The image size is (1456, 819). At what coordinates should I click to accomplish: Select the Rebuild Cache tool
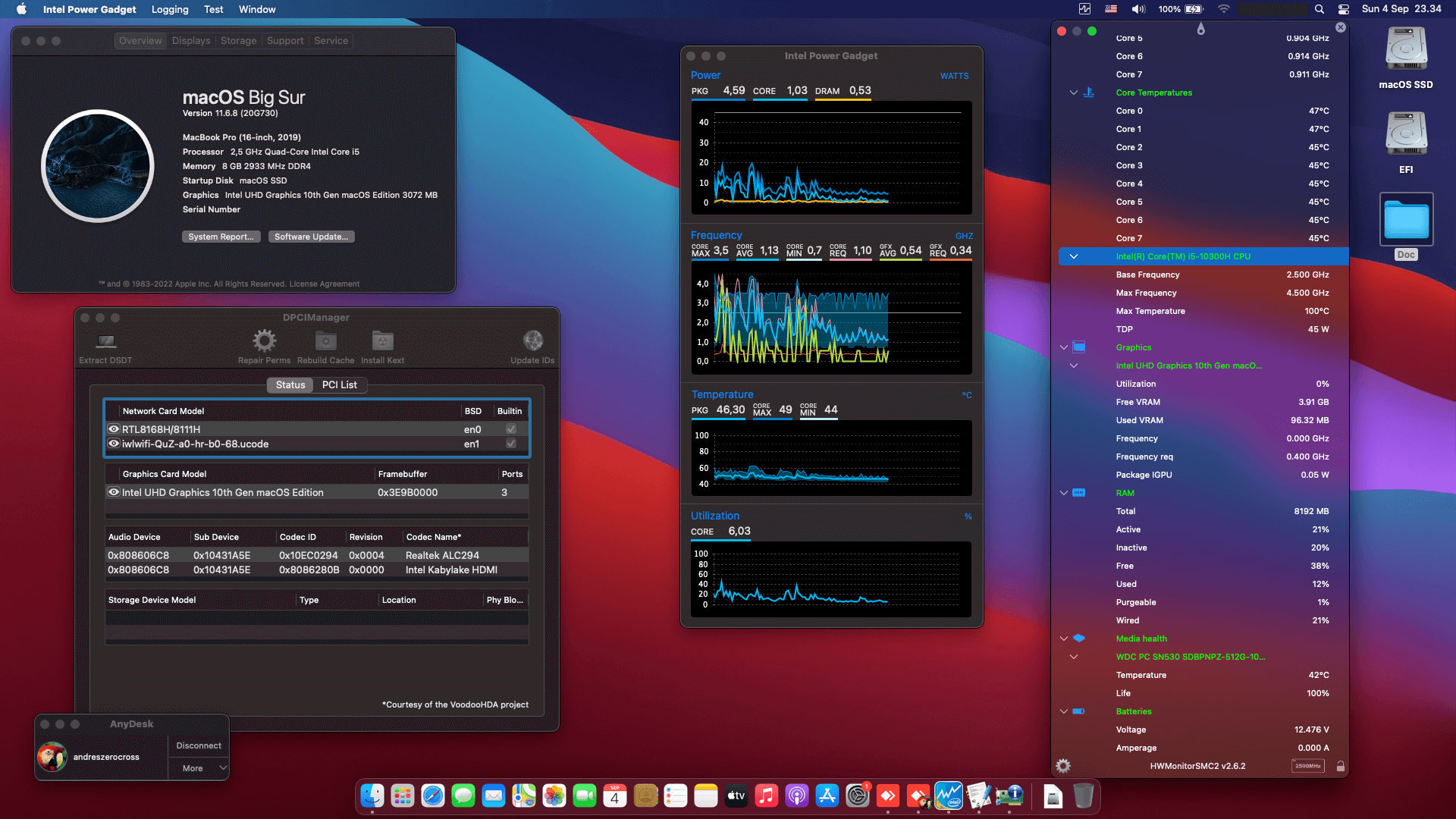325,346
